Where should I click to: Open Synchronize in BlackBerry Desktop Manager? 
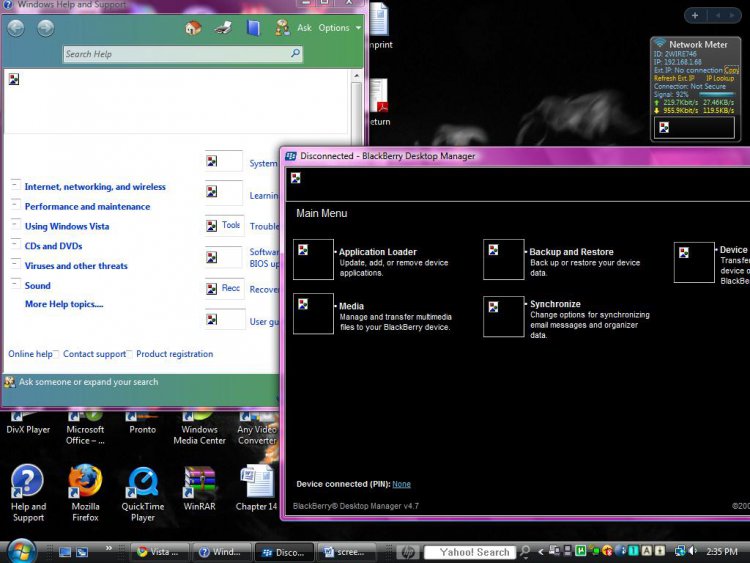tap(555, 304)
